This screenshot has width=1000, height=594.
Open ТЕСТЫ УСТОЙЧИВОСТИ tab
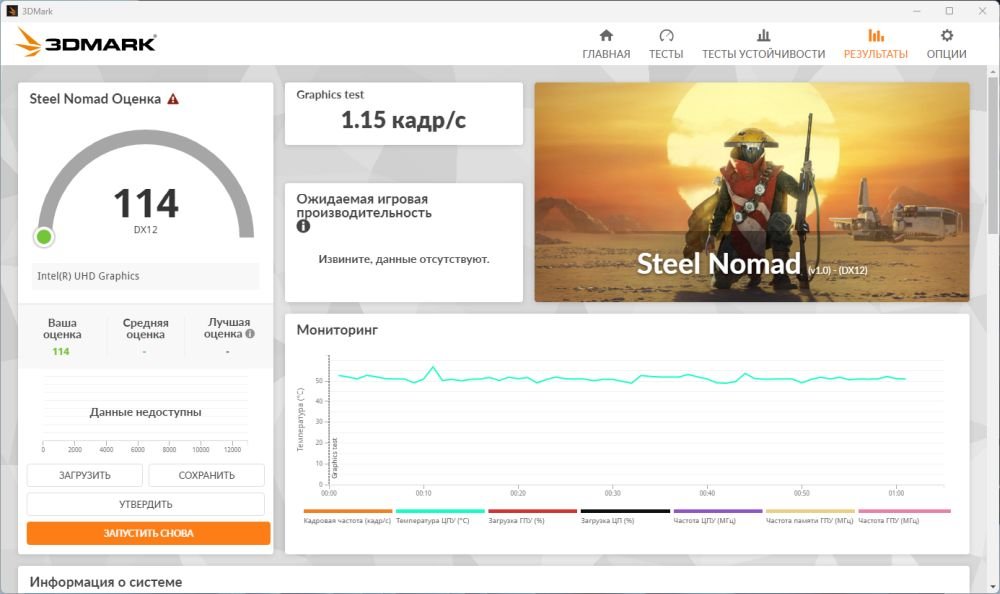763,44
